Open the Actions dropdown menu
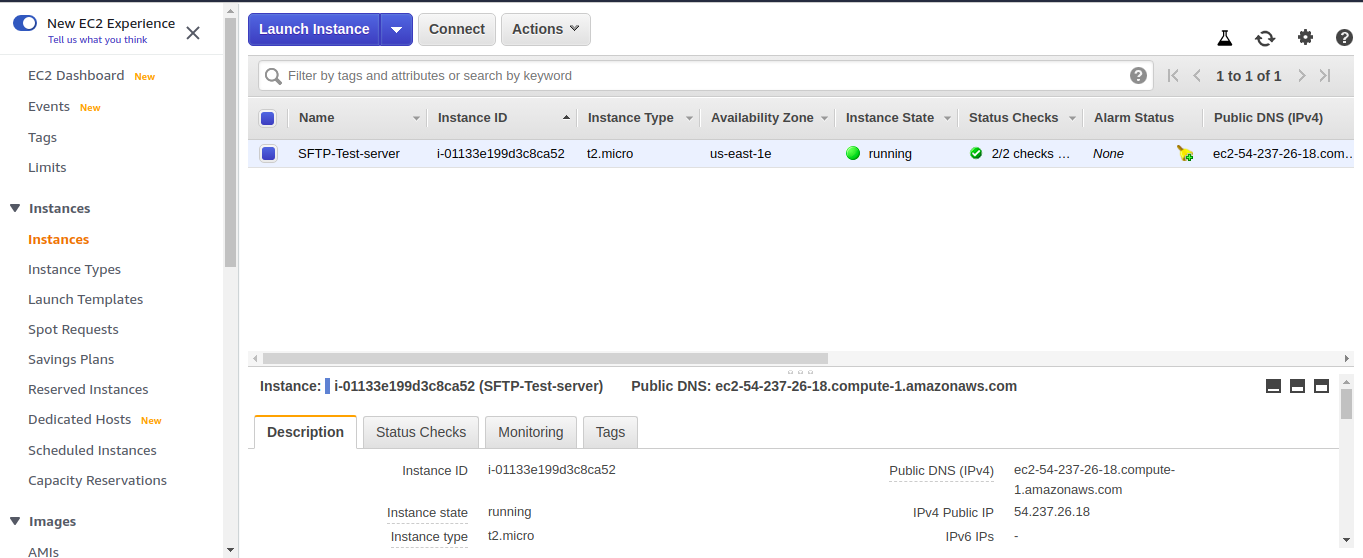The height and width of the screenshot is (558, 1363). (x=545, y=29)
